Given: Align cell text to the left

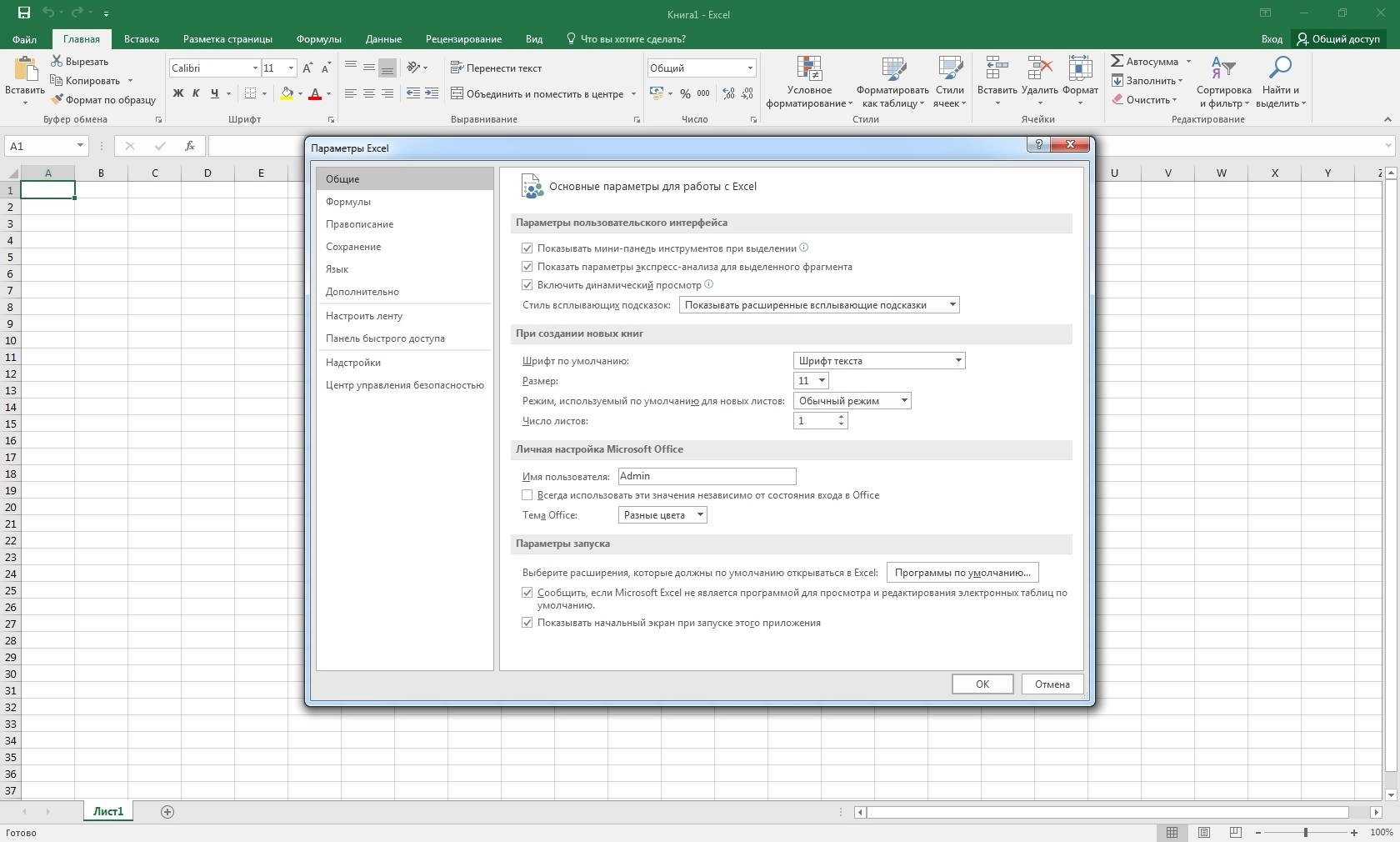Looking at the screenshot, I should click(350, 93).
